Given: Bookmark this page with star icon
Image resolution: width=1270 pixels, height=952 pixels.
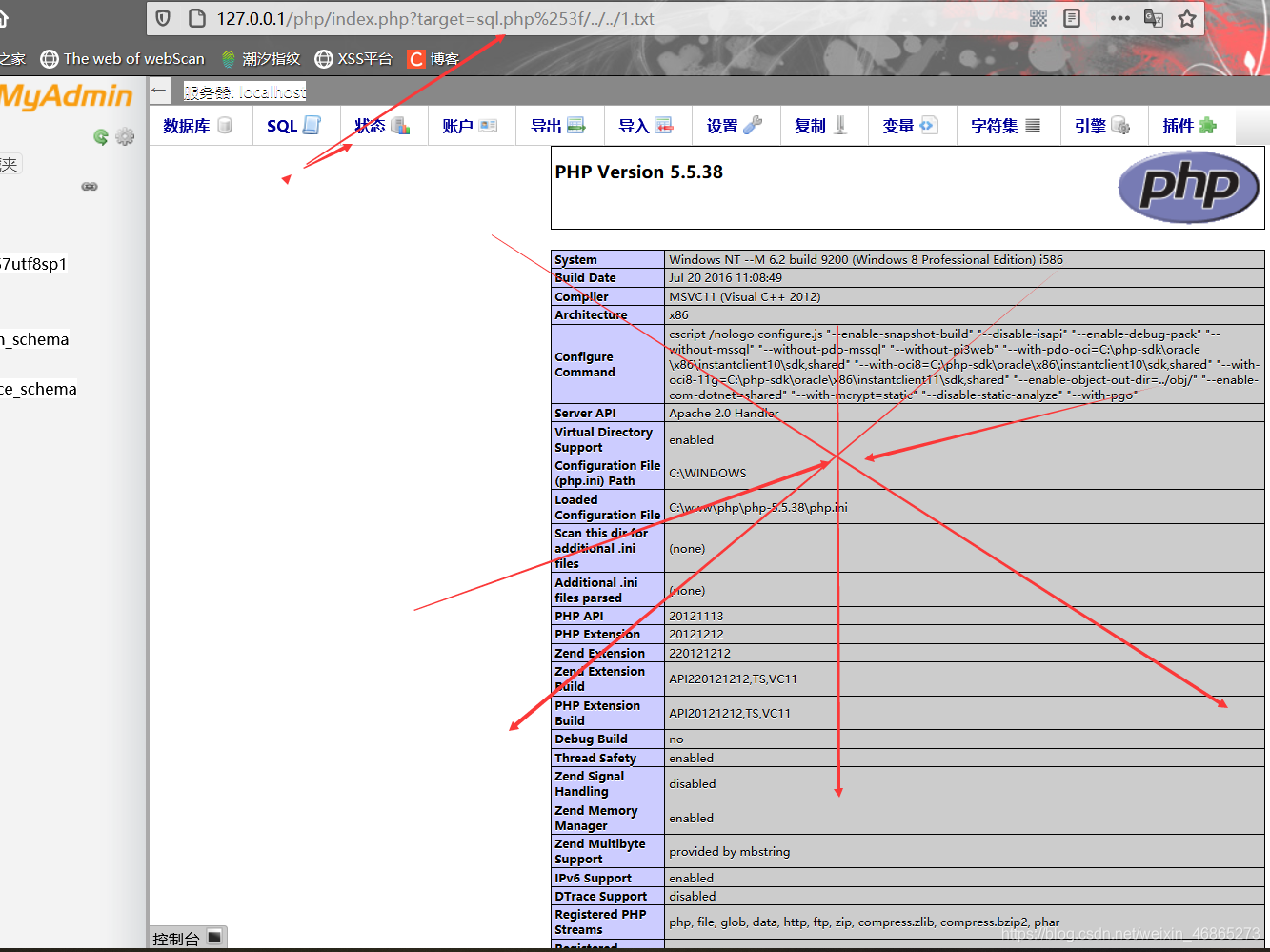Looking at the screenshot, I should [1187, 18].
